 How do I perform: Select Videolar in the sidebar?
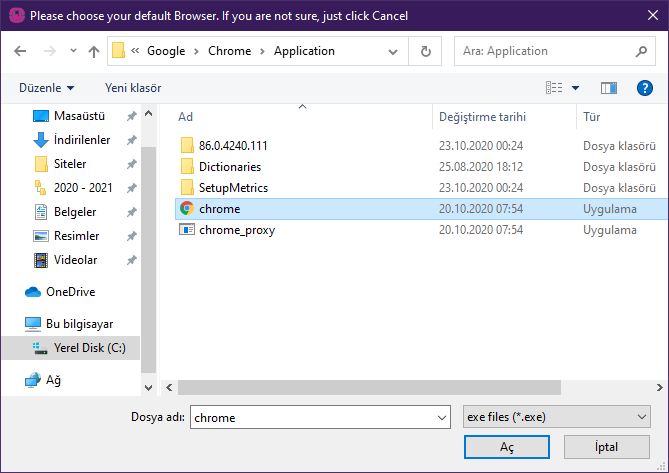point(76,260)
